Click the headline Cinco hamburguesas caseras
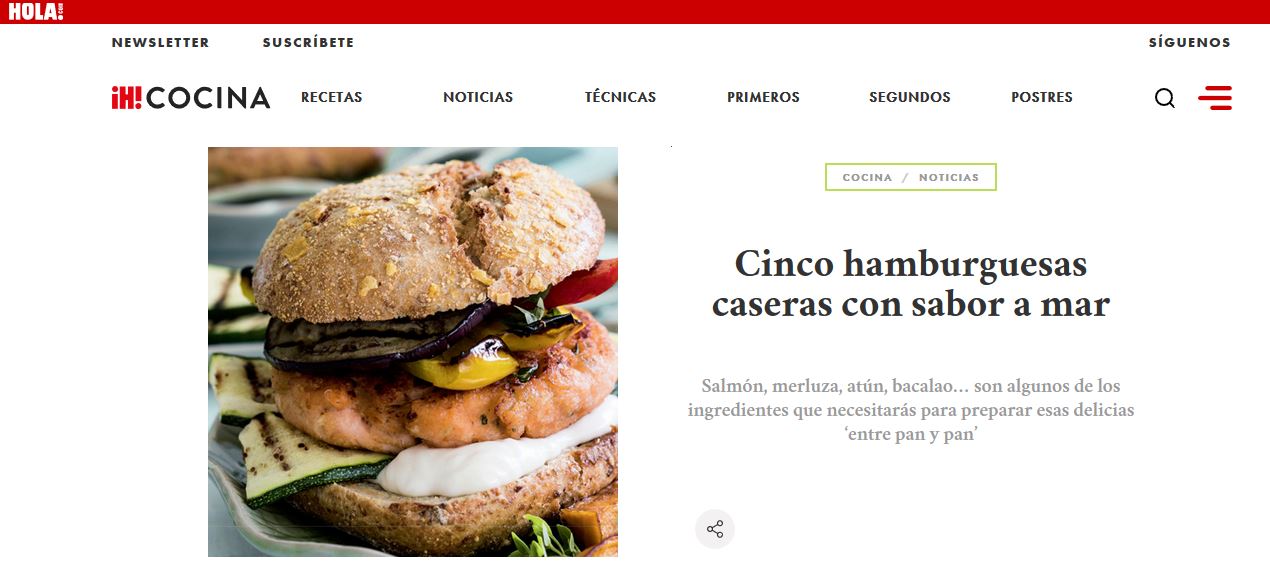Image resolution: width=1270 pixels, height=587 pixels. click(x=911, y=283)
